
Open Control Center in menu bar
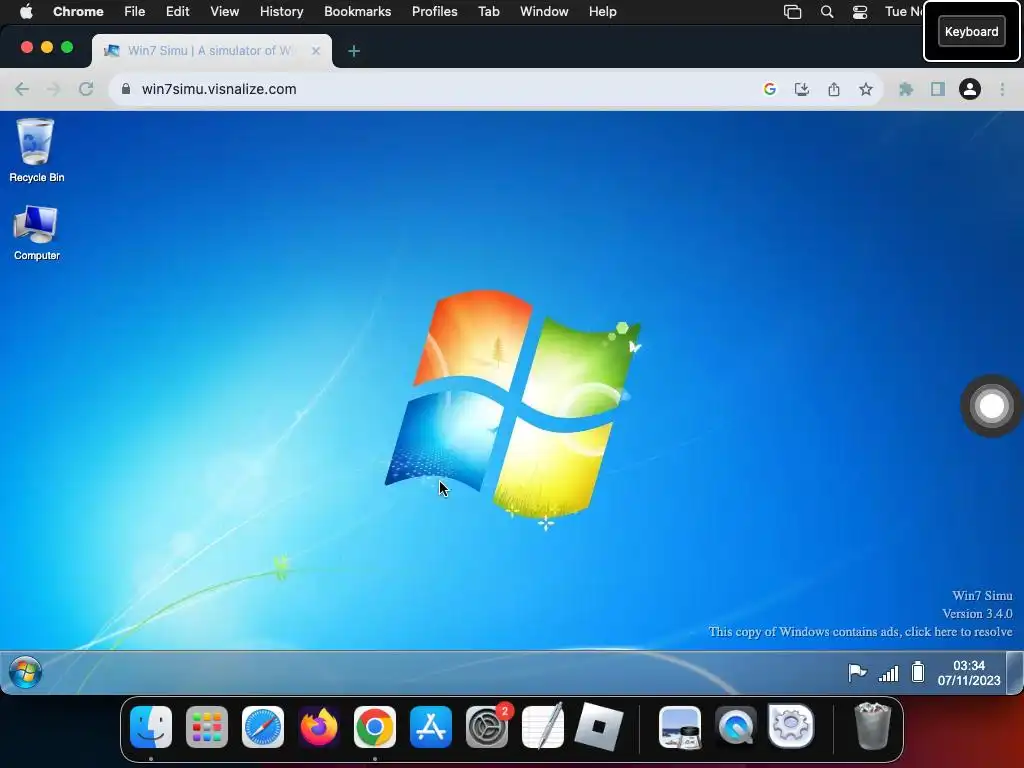point(860,12)
